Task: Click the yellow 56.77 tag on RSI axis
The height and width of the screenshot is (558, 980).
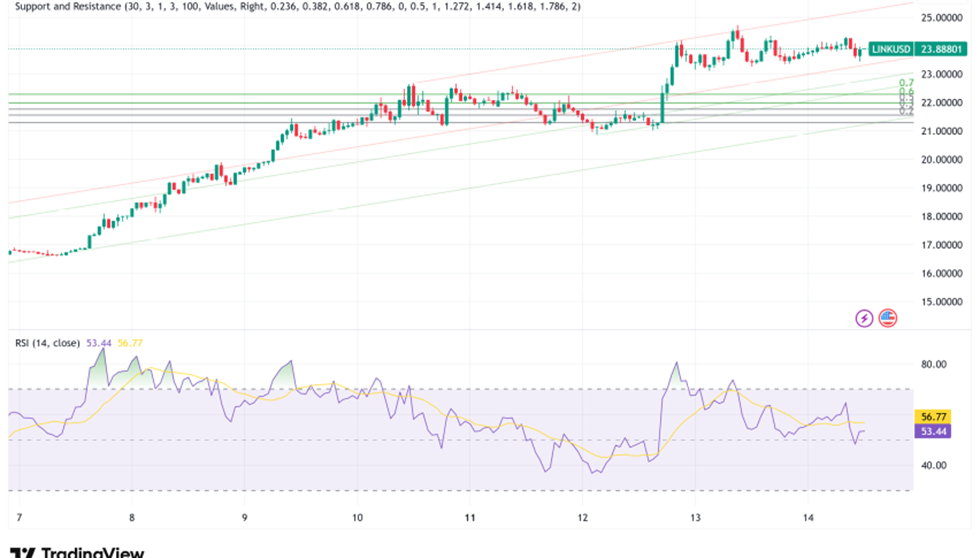Action: [x=932, y=415]
